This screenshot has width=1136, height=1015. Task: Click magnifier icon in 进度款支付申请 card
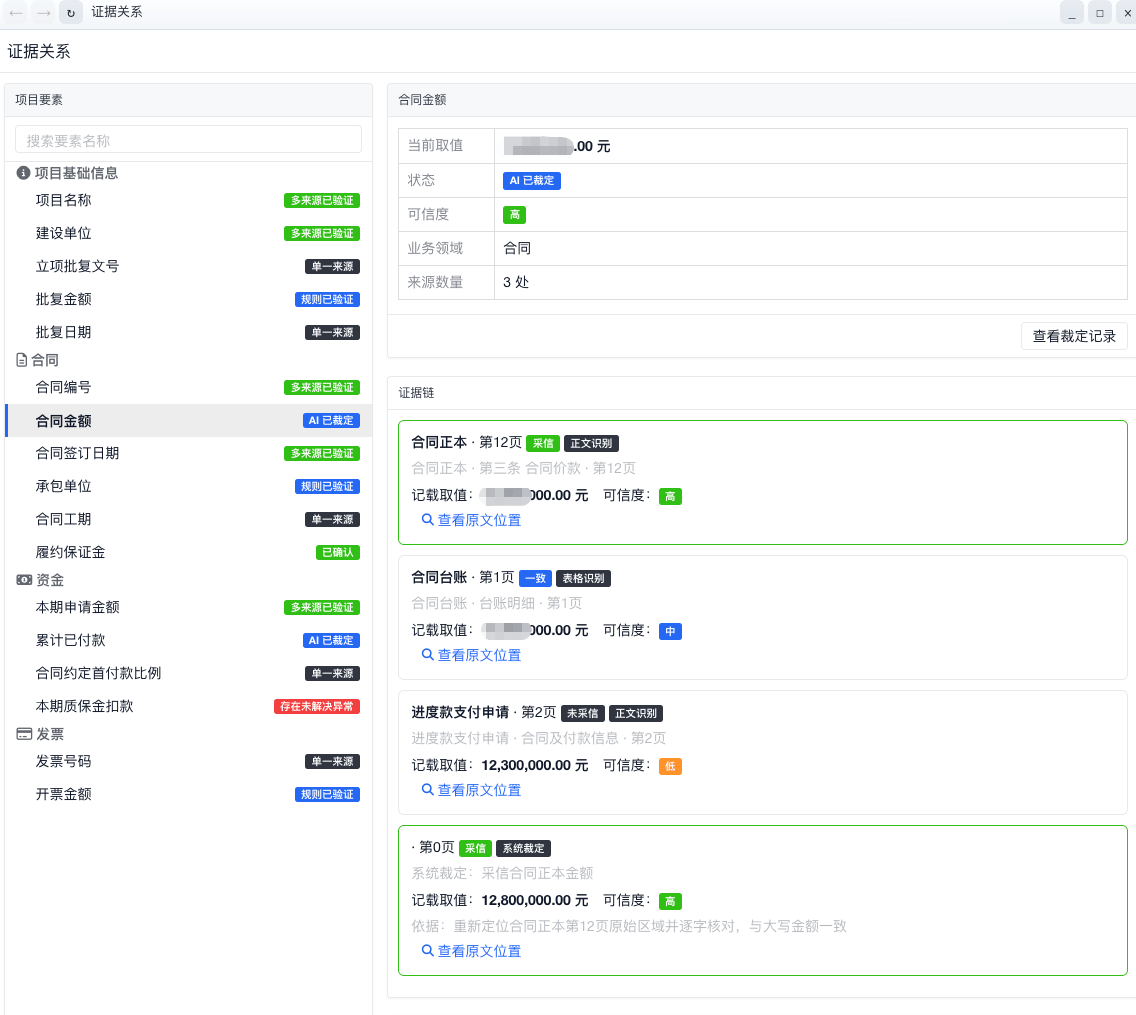(427, 790)
